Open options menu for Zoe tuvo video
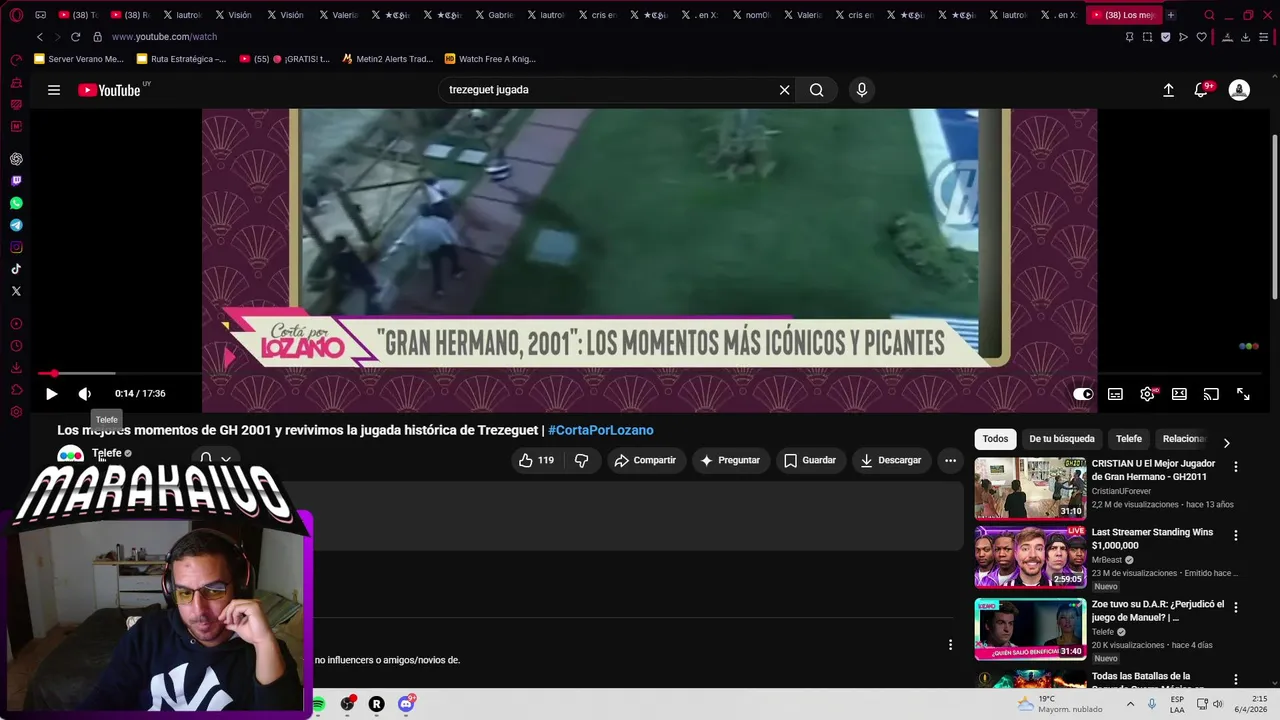 [1236, 607]
